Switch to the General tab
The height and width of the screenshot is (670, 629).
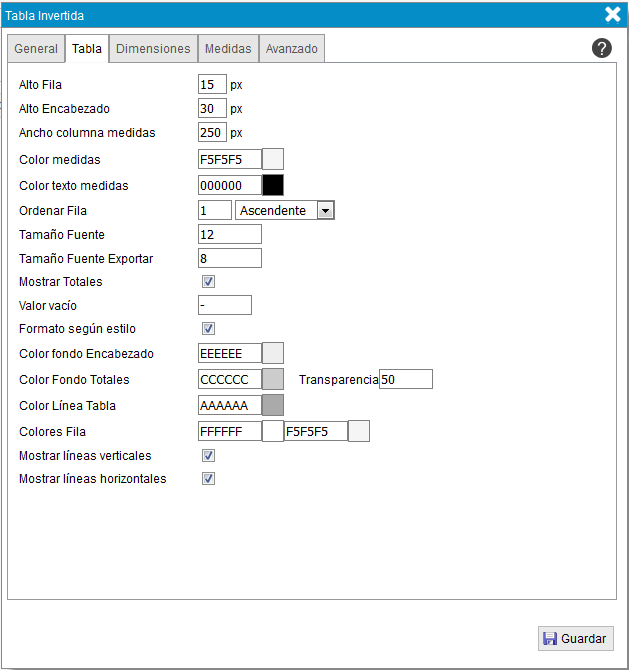(x=36, y=49)
